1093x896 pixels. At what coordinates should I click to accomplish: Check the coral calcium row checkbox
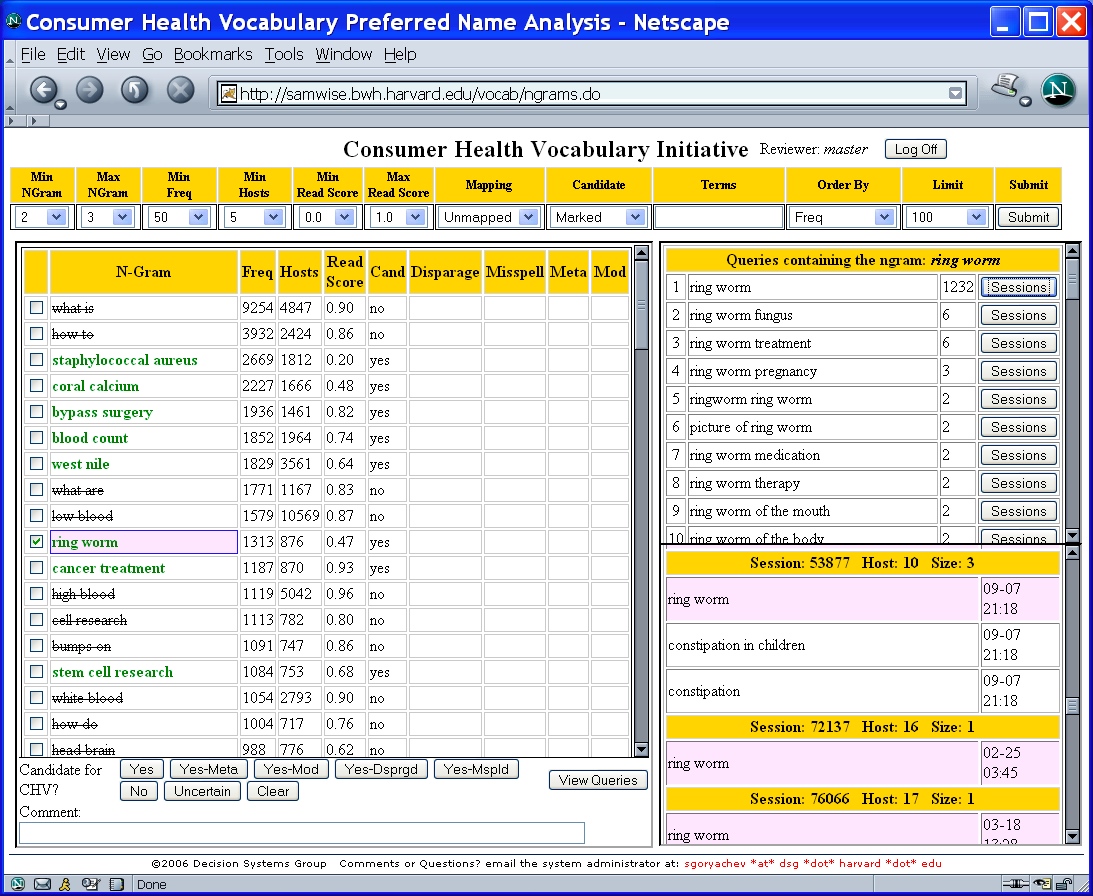[x=37, y=386]
